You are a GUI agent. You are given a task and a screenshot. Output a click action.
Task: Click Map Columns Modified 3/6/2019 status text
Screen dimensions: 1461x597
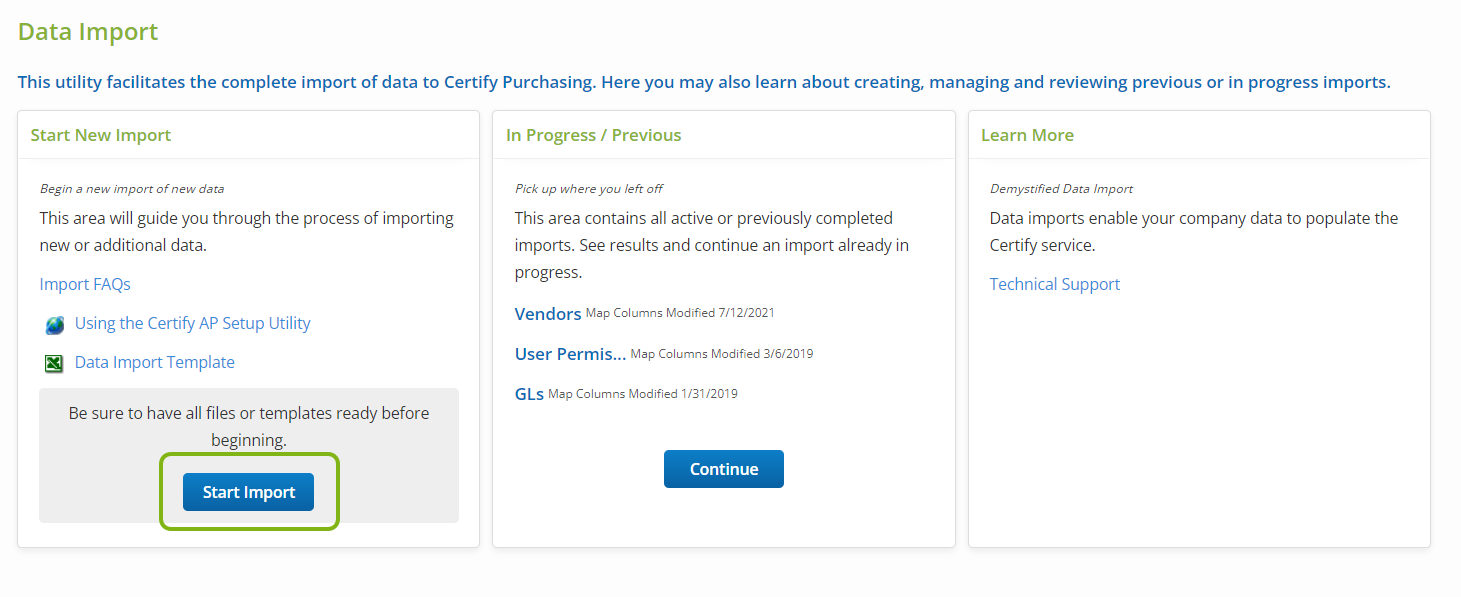coord(722,354)
